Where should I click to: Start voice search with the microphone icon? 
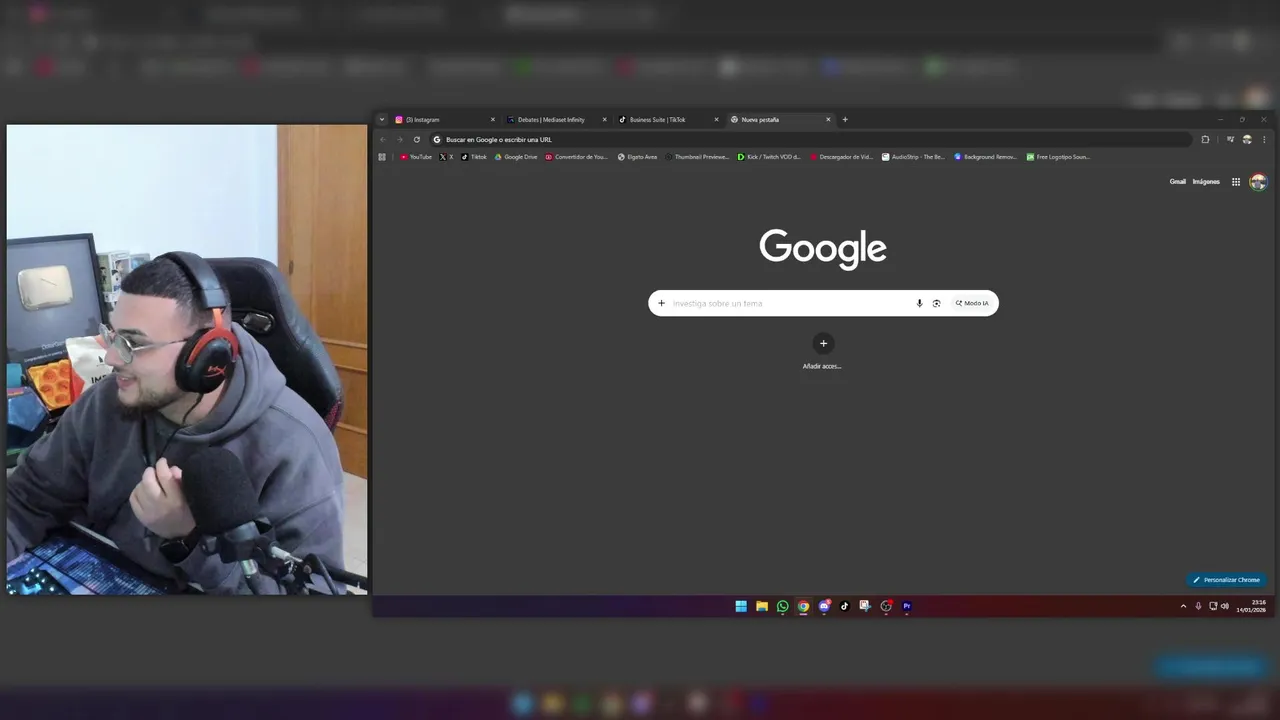[x=919, y=303]
